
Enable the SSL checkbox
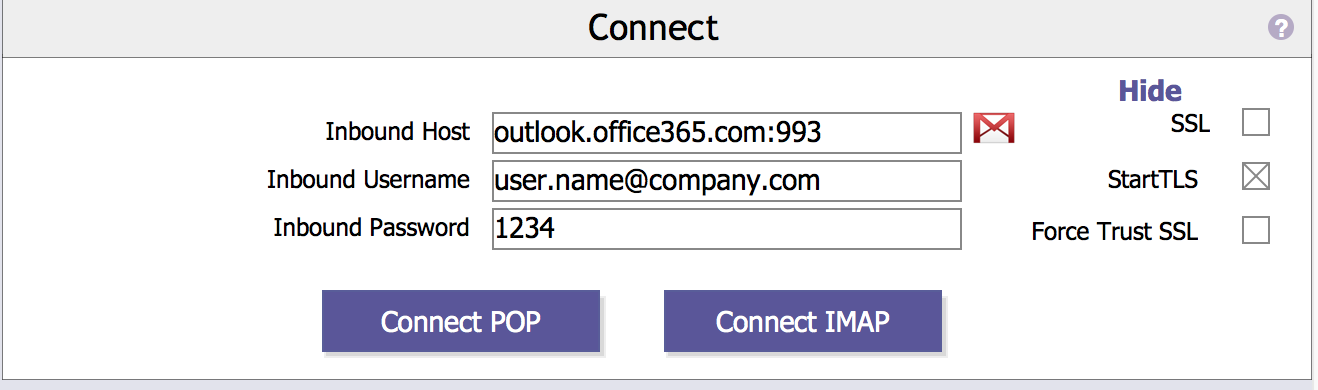coord(1256,123)
